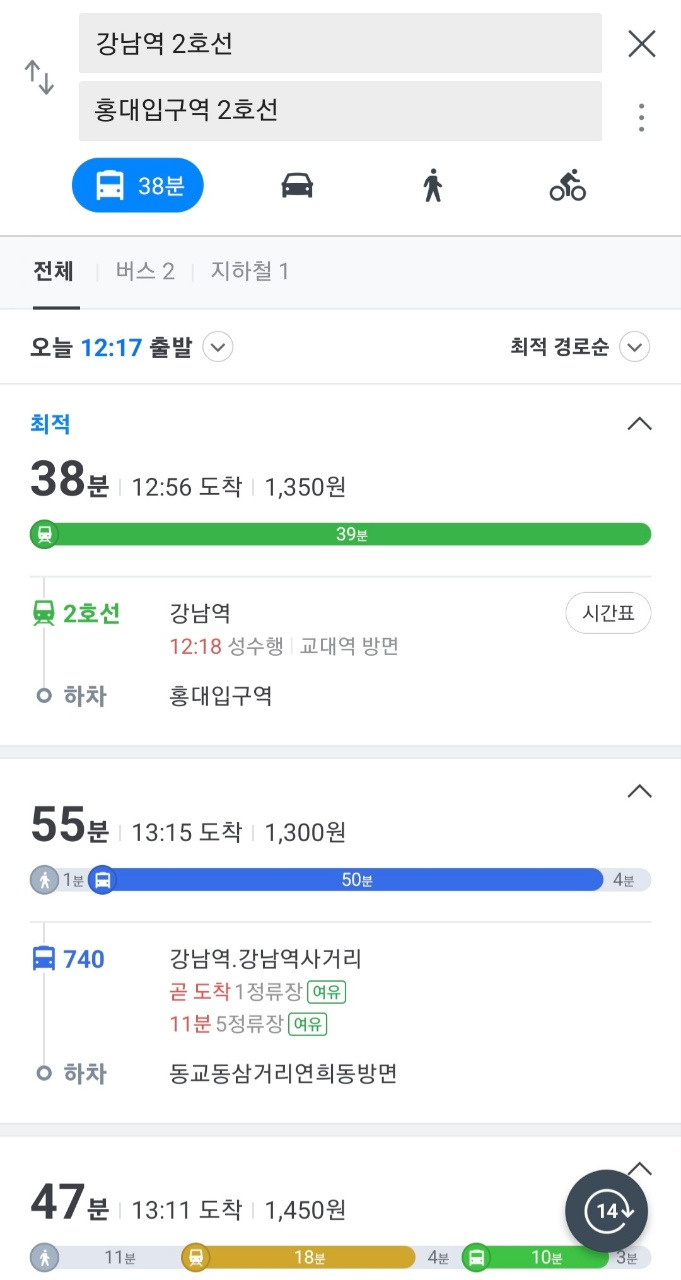Select the walking mode icon
The height and width of the screenshot is (1280, 681).
pos(432,186)
